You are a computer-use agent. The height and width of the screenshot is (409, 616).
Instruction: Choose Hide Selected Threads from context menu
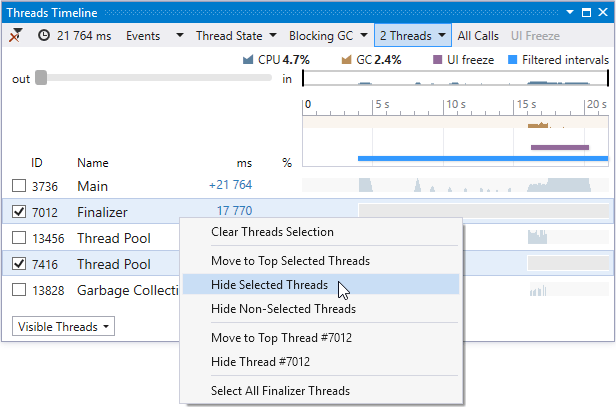click(269, 285)
